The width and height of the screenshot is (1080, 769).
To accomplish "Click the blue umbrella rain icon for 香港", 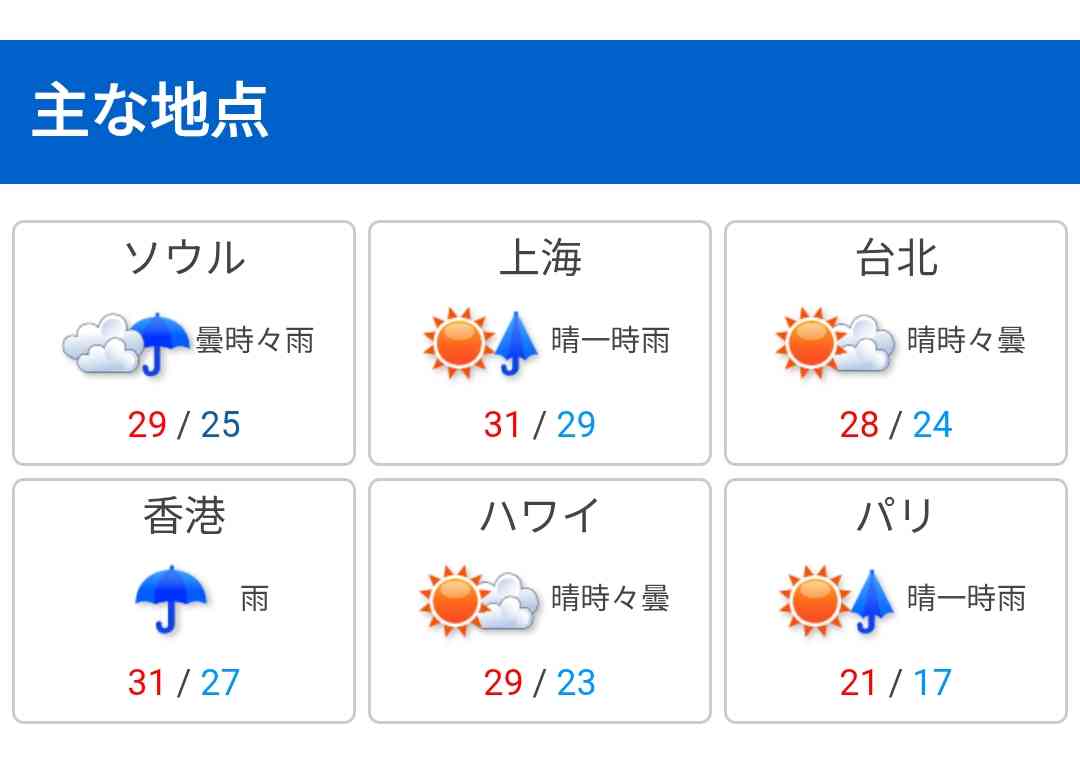I will coord(171,599).
